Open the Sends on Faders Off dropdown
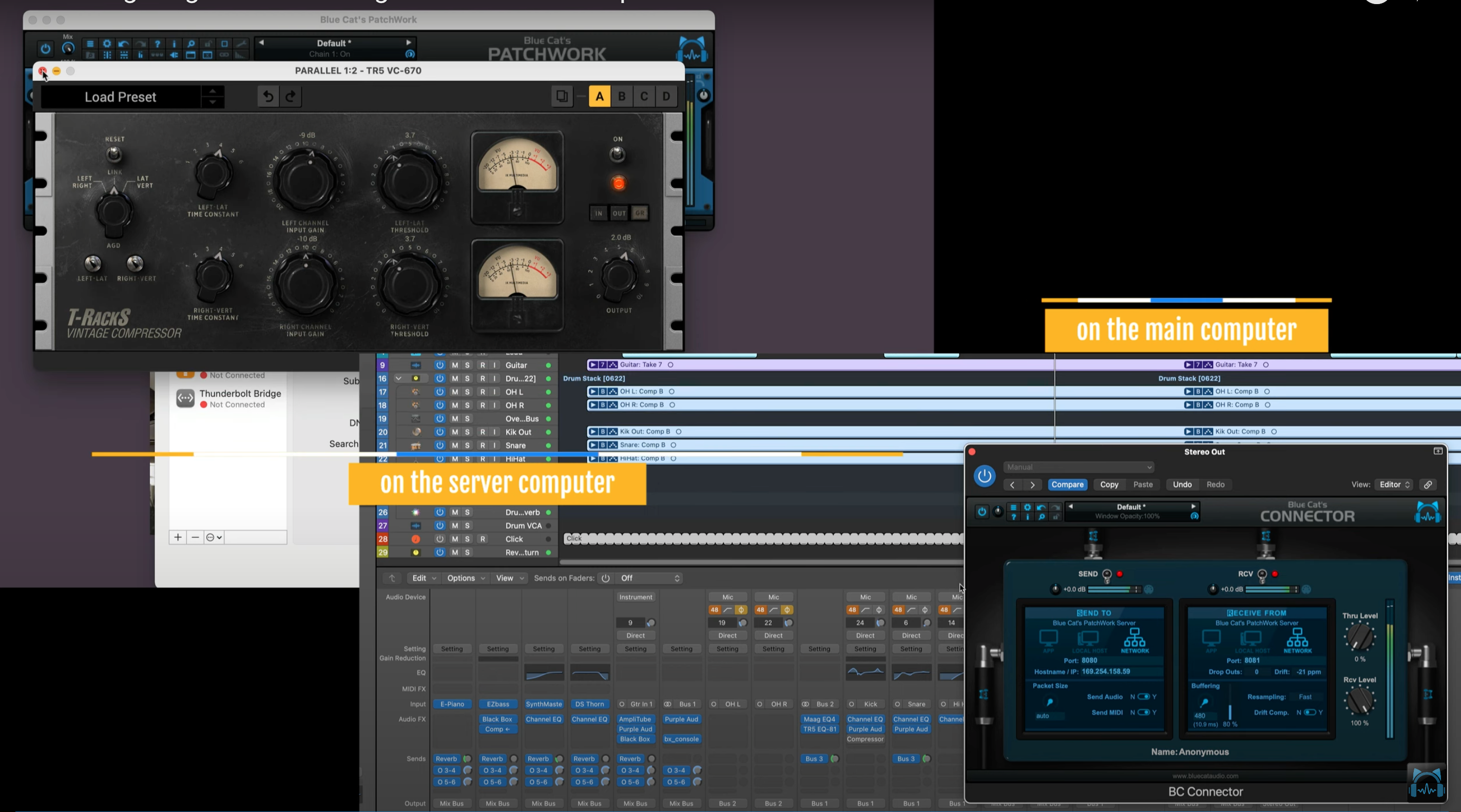The width and height of the screenshot is (1461, 812). pyautogui.click(x=649, y=578)
